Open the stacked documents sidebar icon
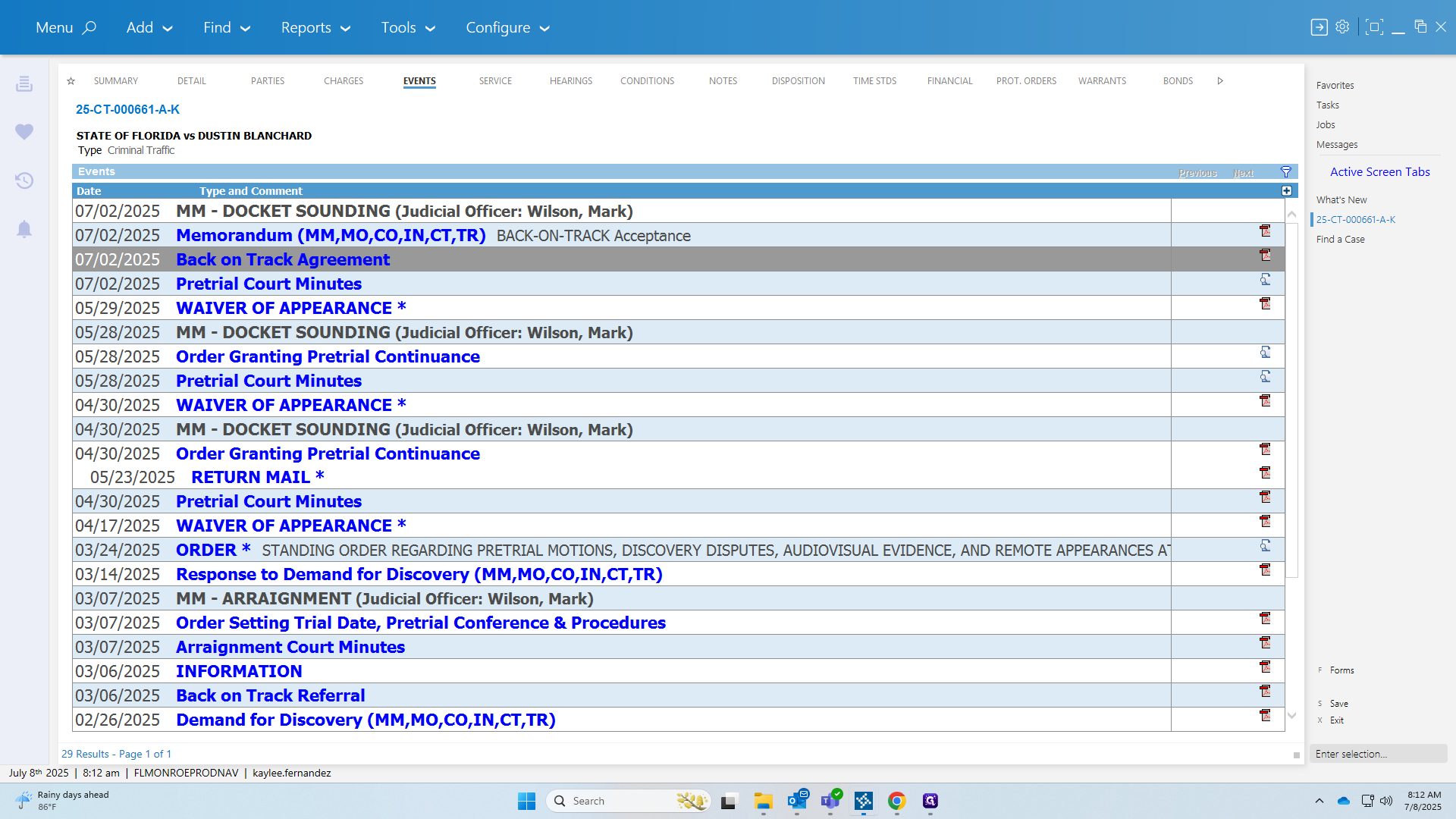Viewport: 1456px width, 819px height. [x=24, y=83]
